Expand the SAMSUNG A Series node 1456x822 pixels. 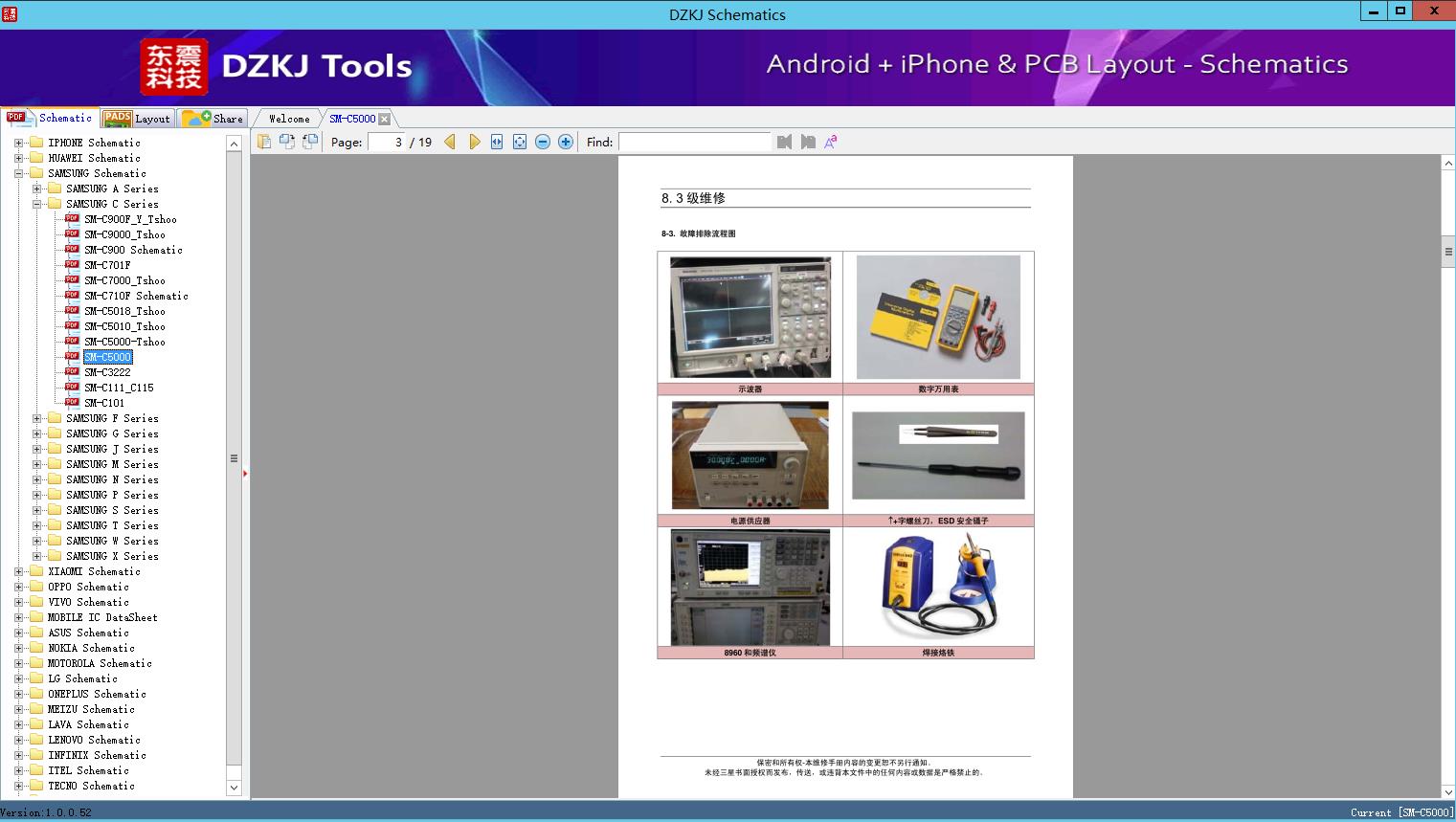coord(36,189)
